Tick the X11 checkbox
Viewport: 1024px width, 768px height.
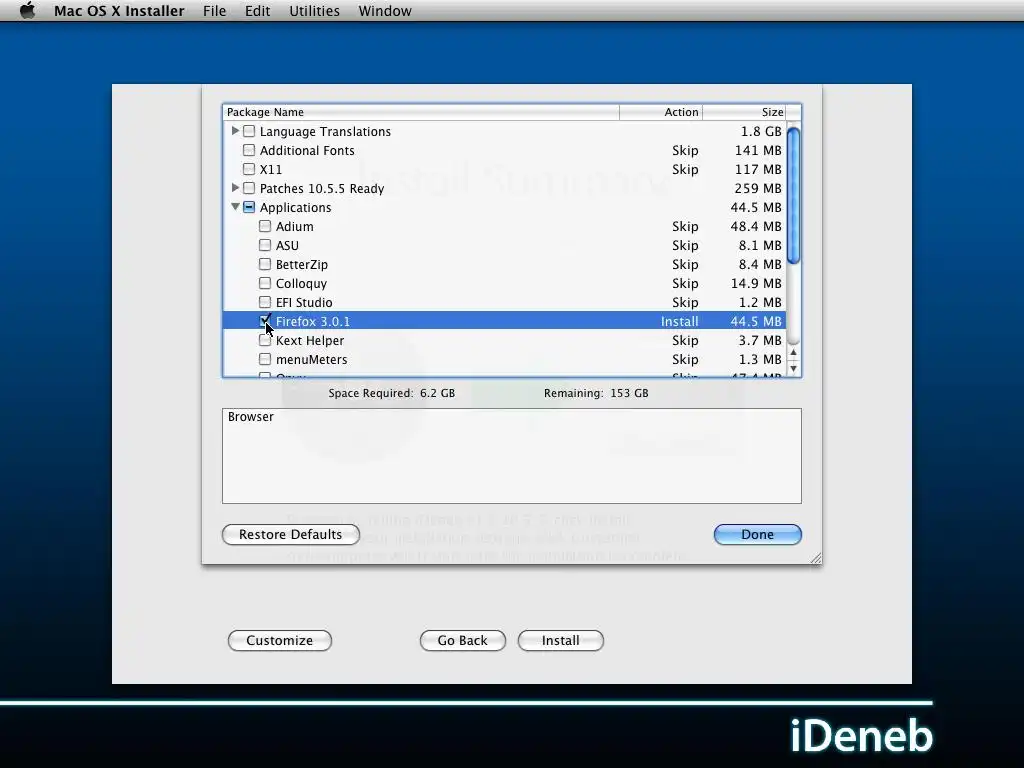click(249, 169)
